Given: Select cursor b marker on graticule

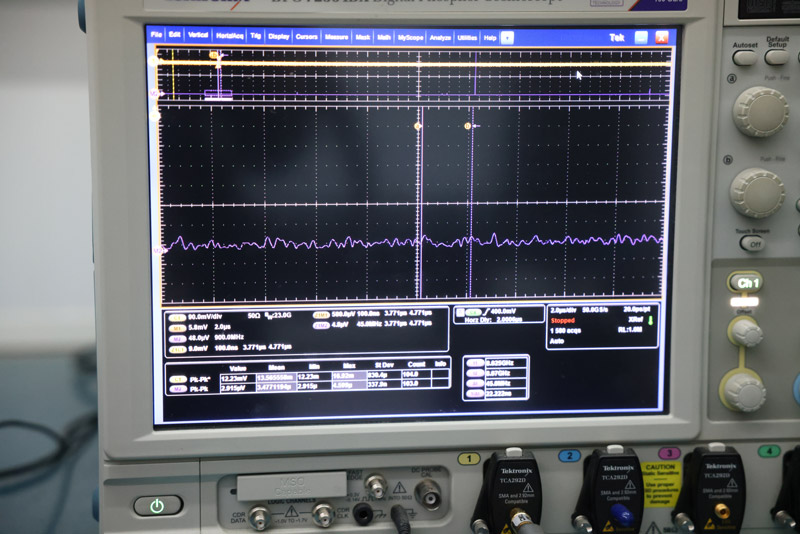Looking at the screenshot, I should click(x=467, y=126).
